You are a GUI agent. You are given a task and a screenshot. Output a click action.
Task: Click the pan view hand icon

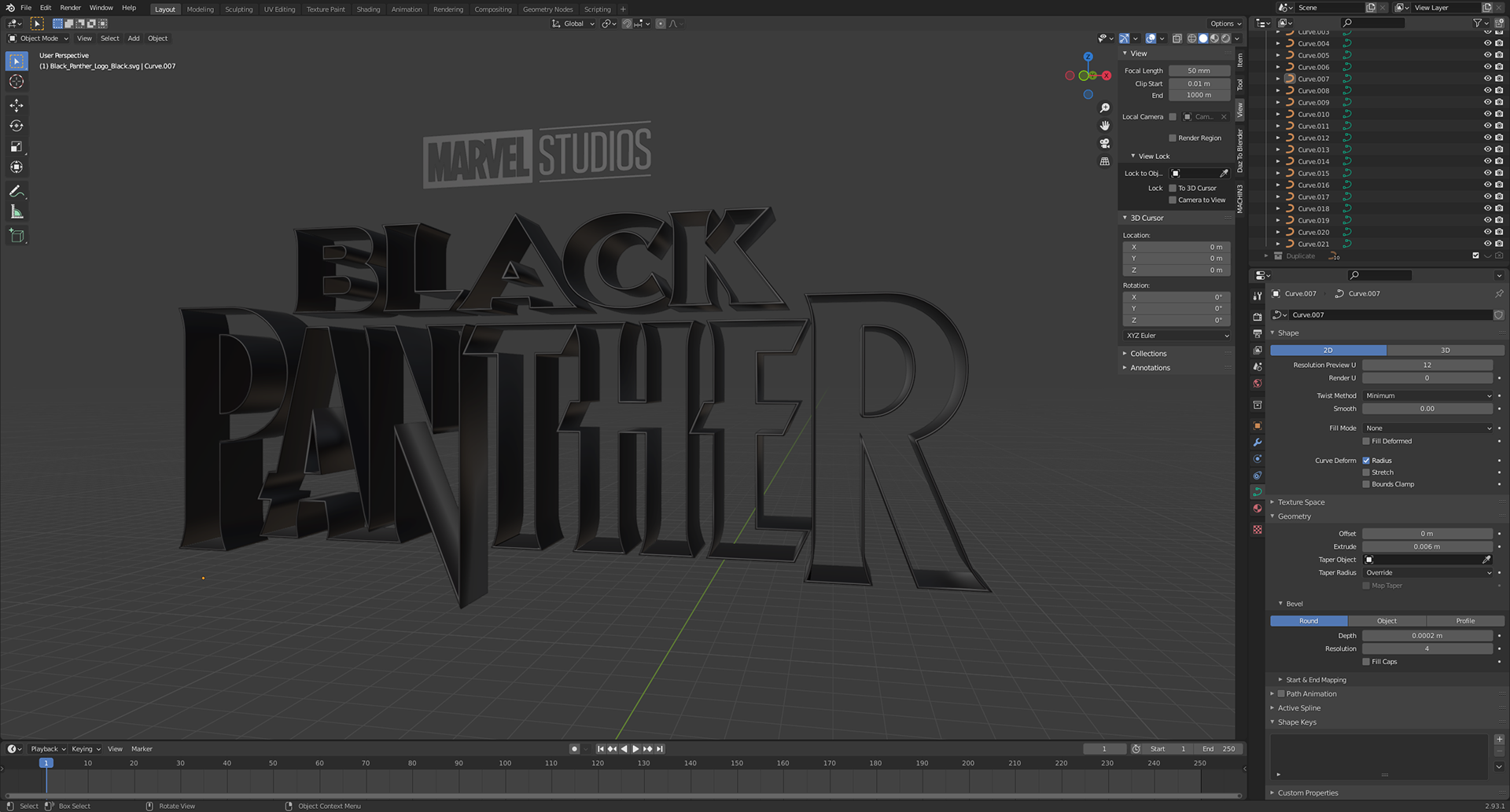[x=1105, y=126]
